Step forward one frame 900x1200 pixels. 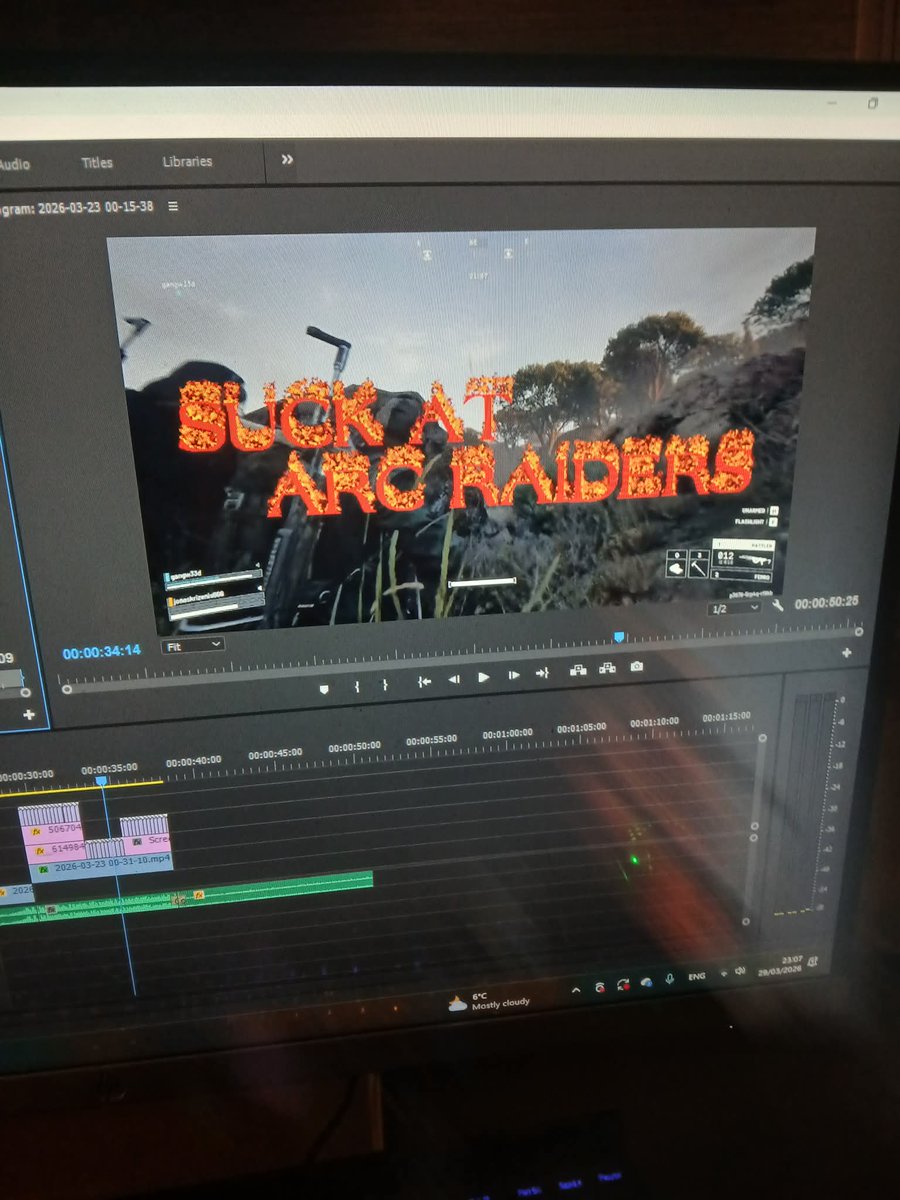(x=513, y=675)
